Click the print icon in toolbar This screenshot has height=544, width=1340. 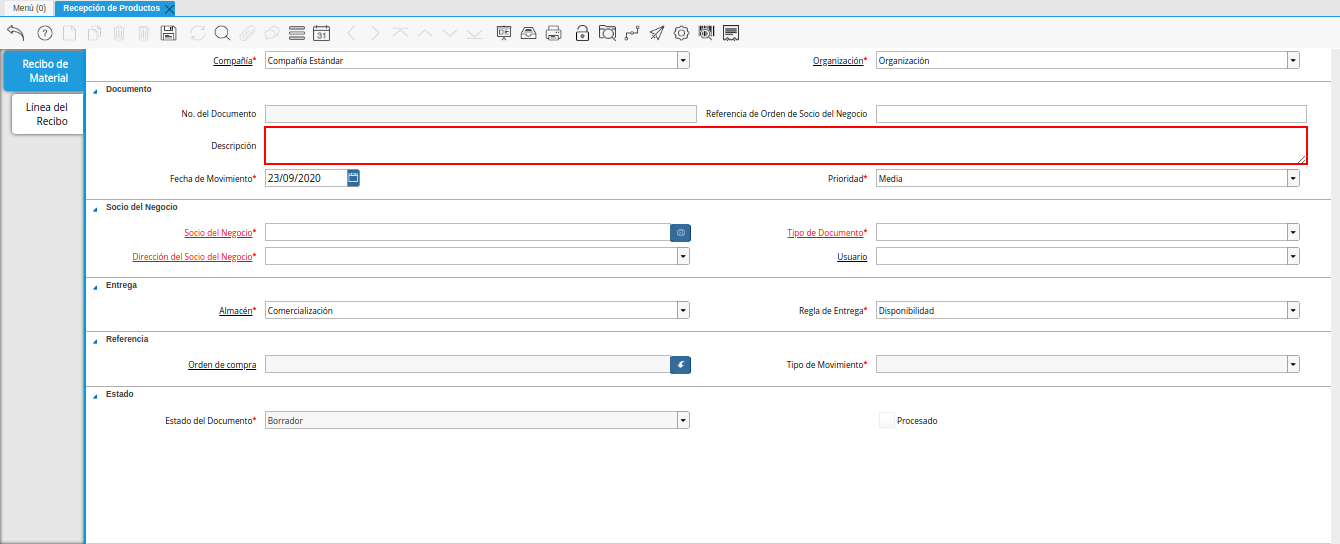click(553, 33)
